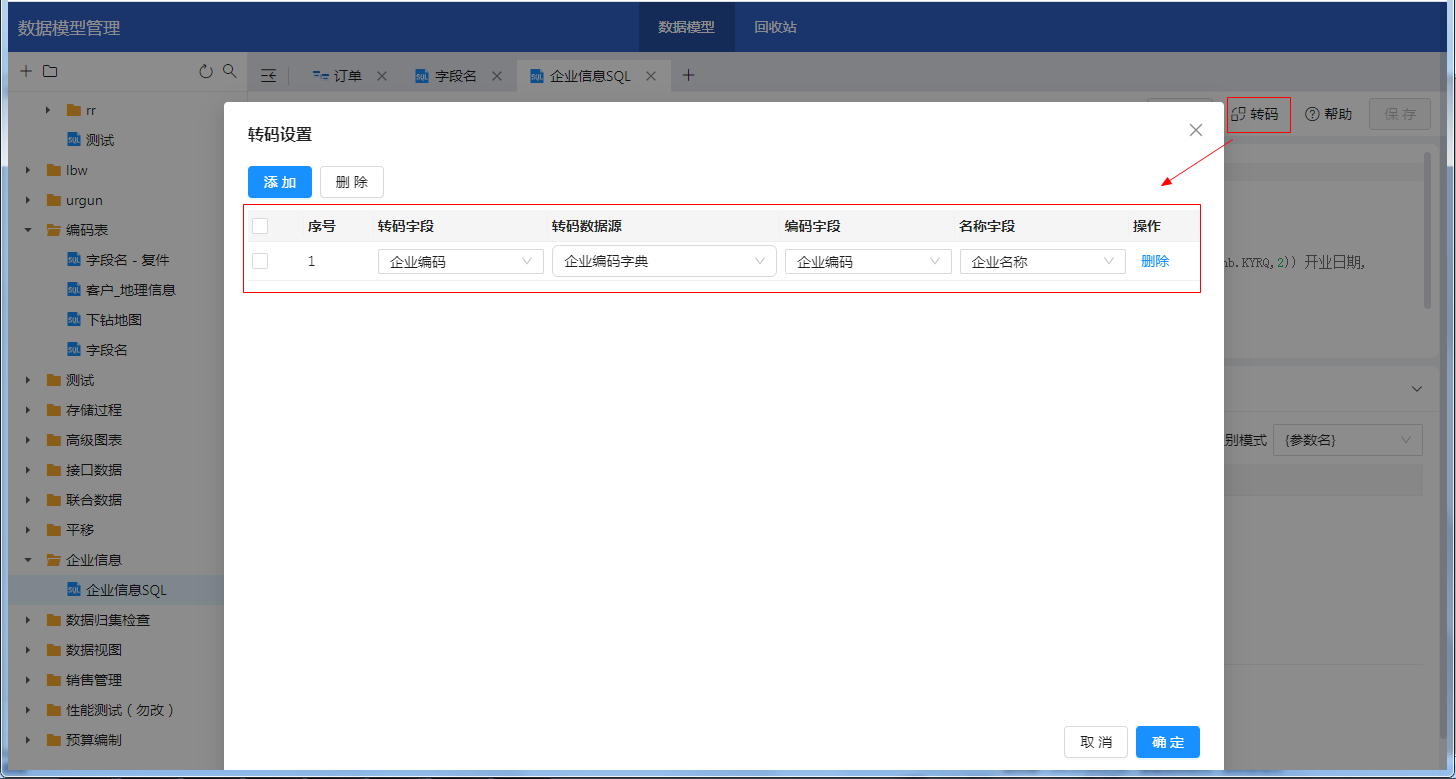Click the 转码 toolbar button
Screen dimensions: 1456x779
coord(1258,114)
